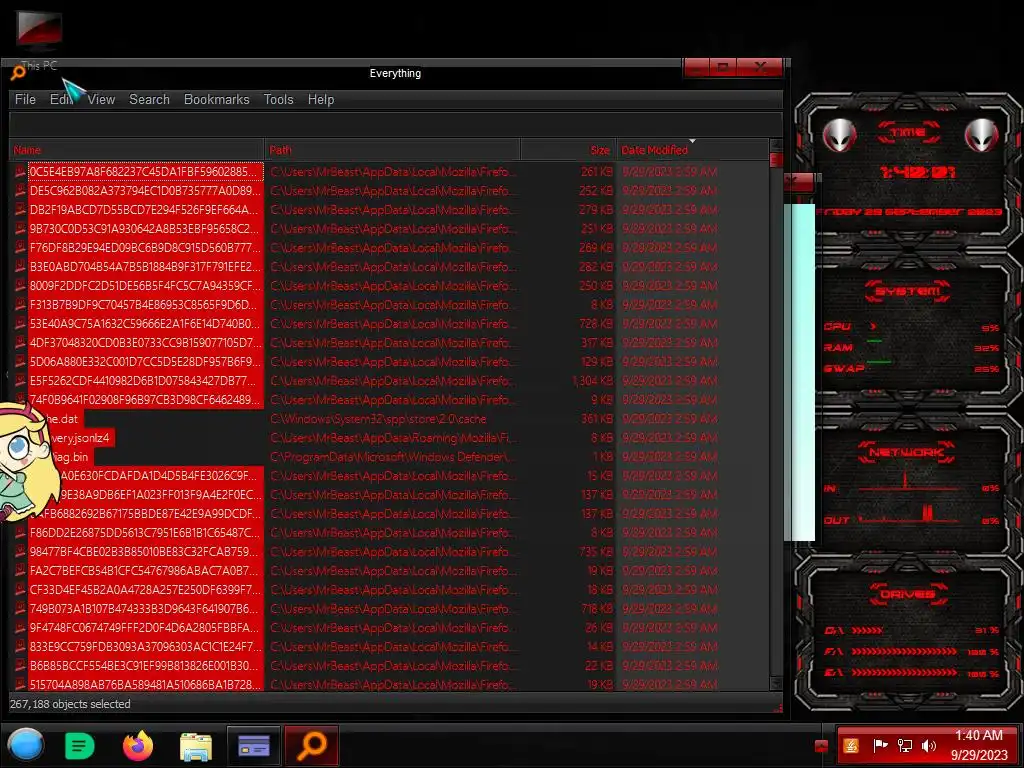Open the Help menu

point(321,99)
